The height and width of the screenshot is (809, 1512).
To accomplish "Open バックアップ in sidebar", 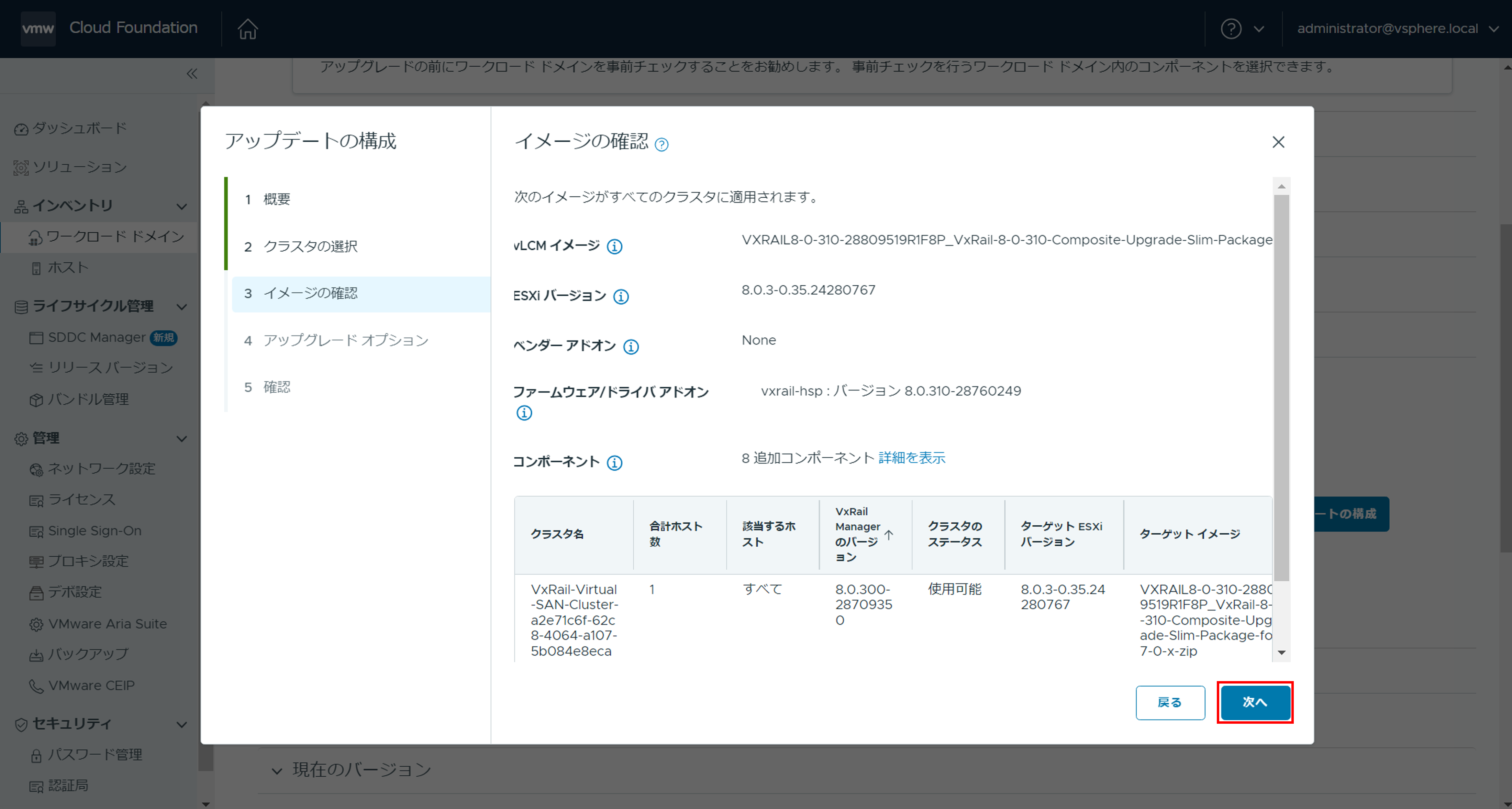I will point(88,654).
